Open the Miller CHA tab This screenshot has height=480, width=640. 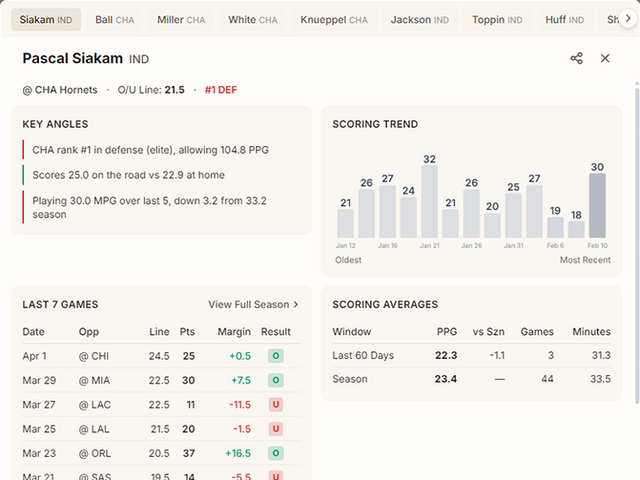(x=181, y=20)
